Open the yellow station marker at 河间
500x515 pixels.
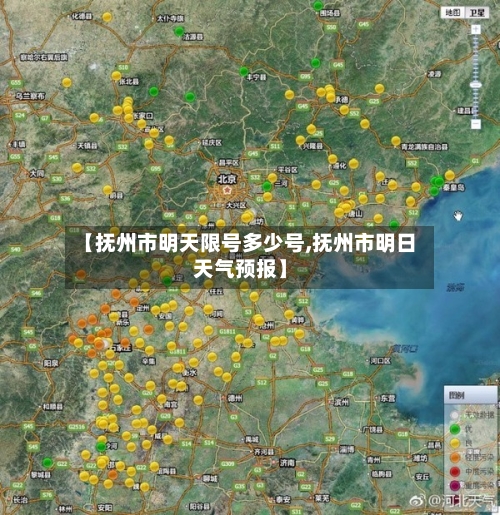[208, 309]
